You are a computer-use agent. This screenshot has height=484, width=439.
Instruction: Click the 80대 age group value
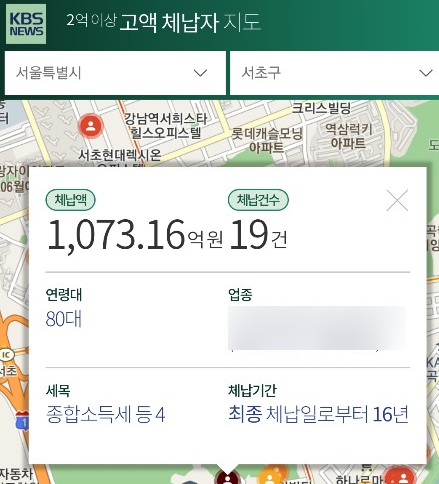click(x=64, y=319)
